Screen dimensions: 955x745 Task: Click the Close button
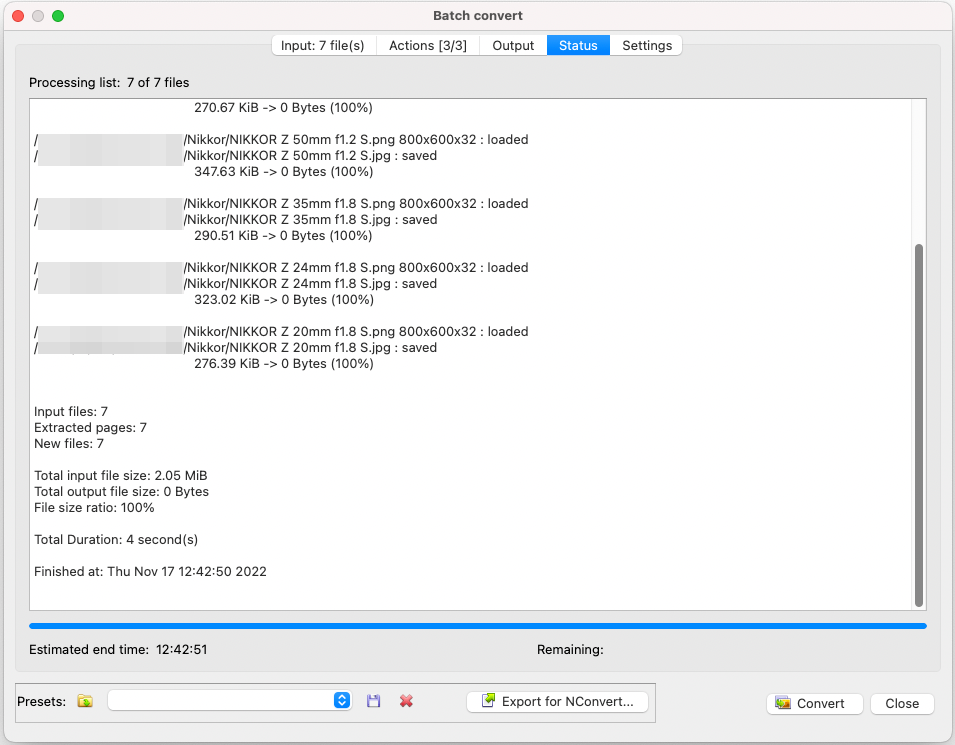tap(902, 704)
